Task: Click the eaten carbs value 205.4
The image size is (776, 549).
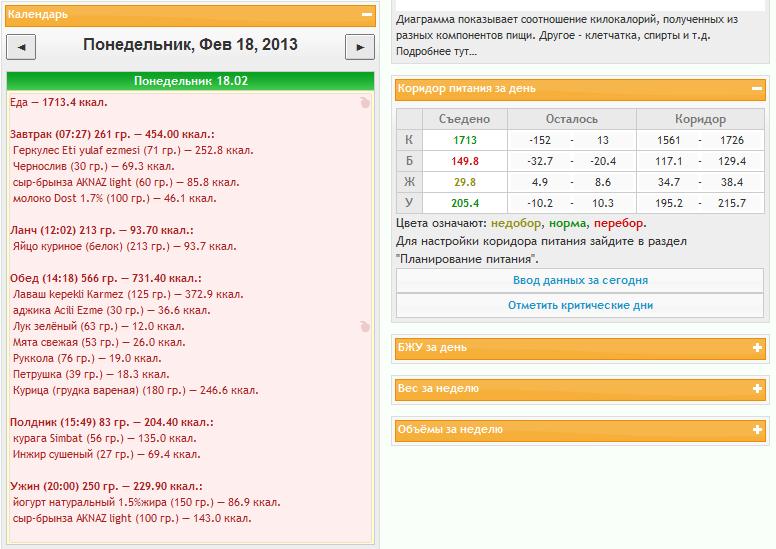Action: pos(465,203)
